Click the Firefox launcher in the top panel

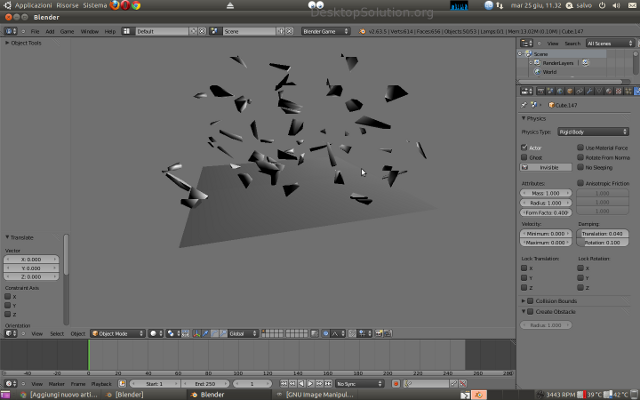[113, 6]
